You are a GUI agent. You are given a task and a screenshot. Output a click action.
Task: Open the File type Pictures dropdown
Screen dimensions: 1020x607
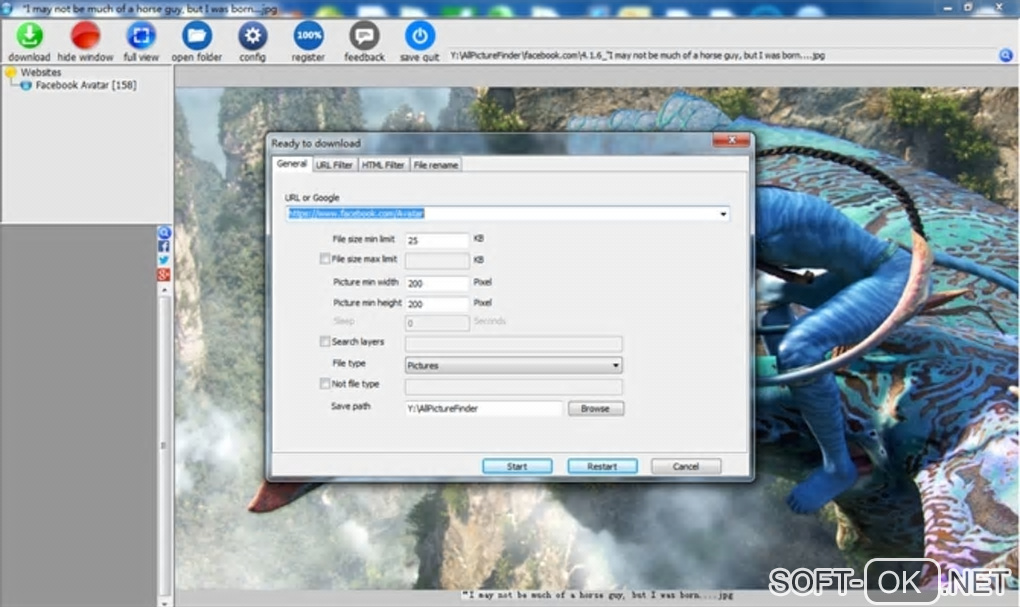coord(513,366)
